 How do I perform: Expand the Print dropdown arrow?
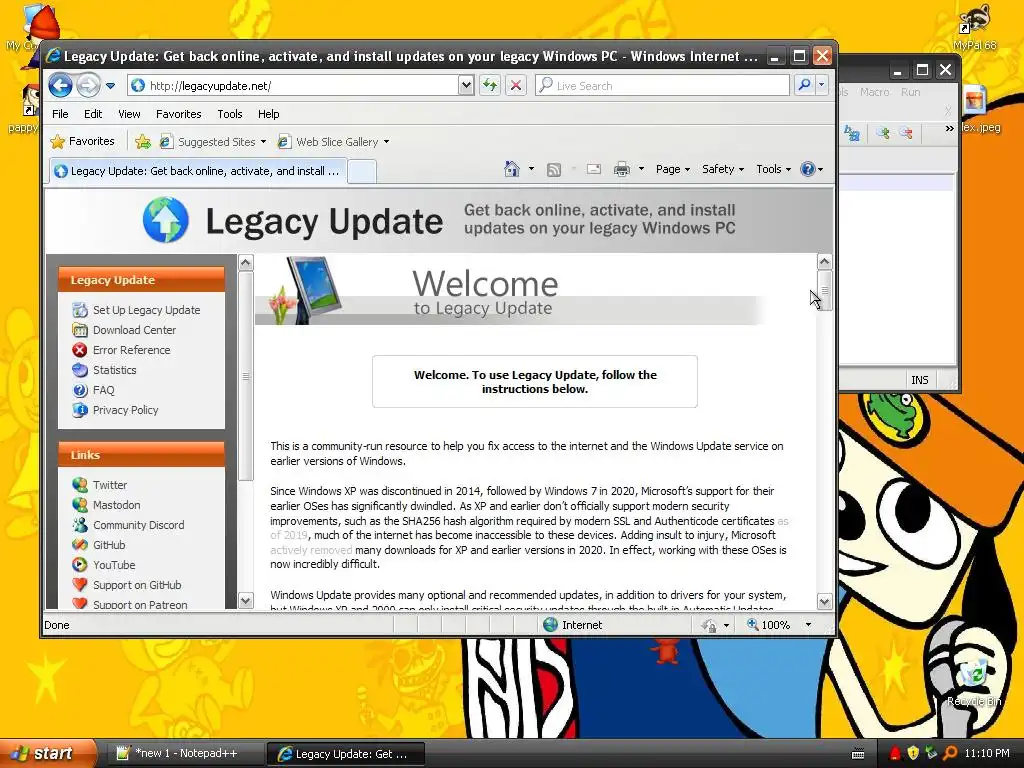(x=641, y=169)
